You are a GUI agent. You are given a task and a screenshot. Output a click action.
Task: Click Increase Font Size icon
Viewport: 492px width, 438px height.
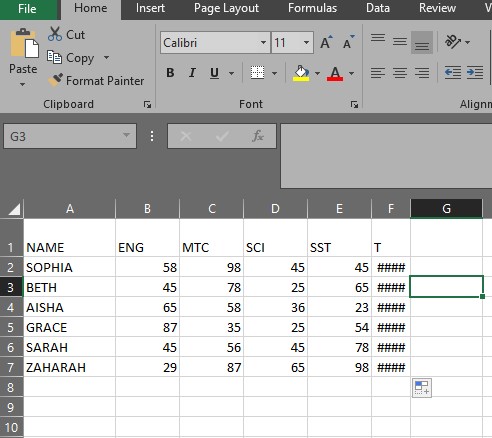pyautogui.click(x=326, y=42)
